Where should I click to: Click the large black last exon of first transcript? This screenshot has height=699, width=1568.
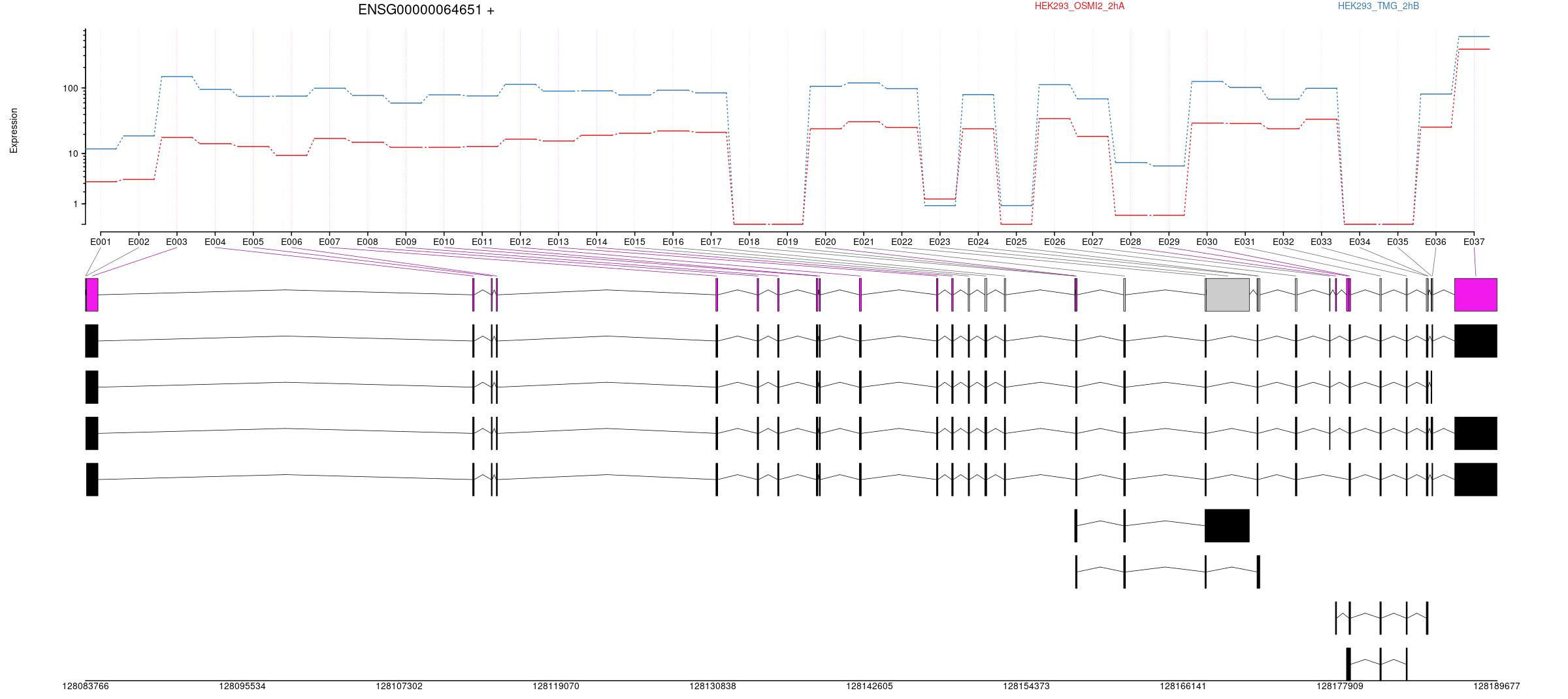pos(1476,341)
